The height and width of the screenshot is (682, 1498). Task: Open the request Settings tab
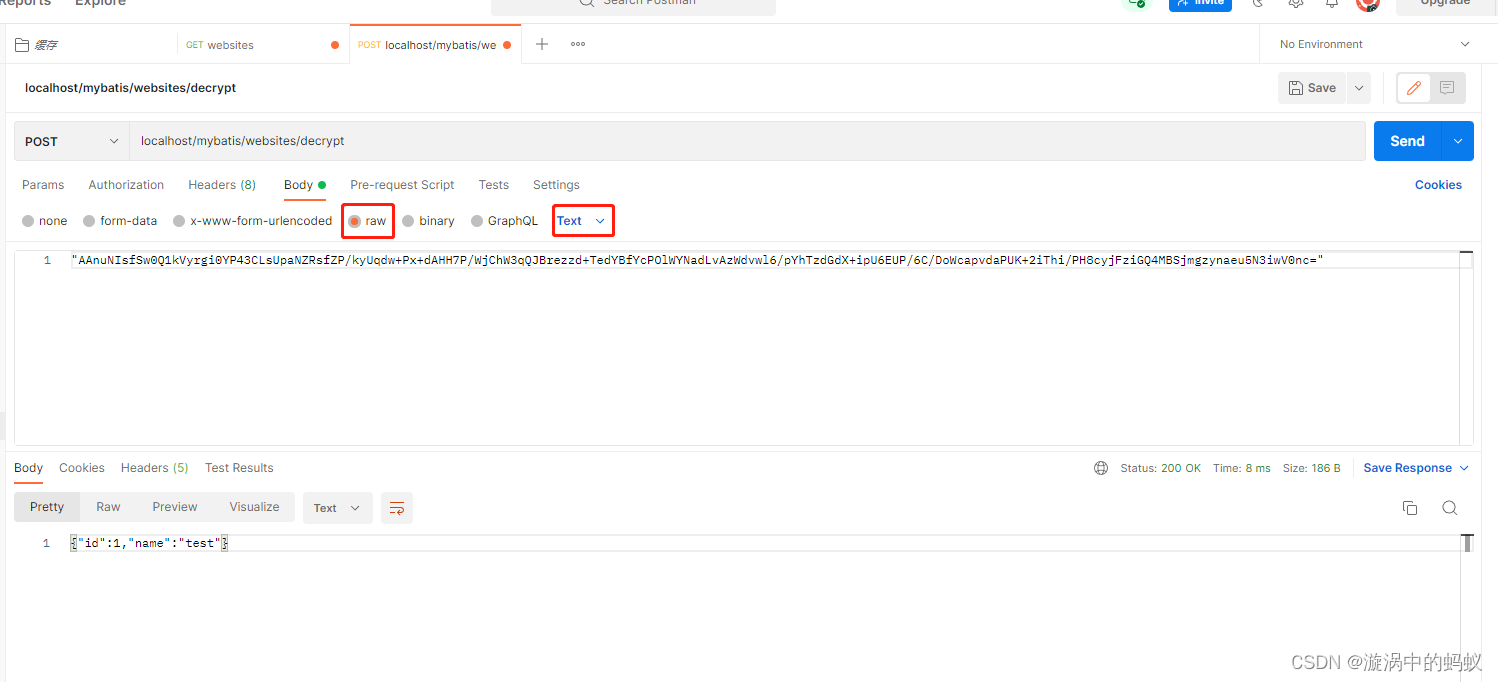tap(556, 185)
